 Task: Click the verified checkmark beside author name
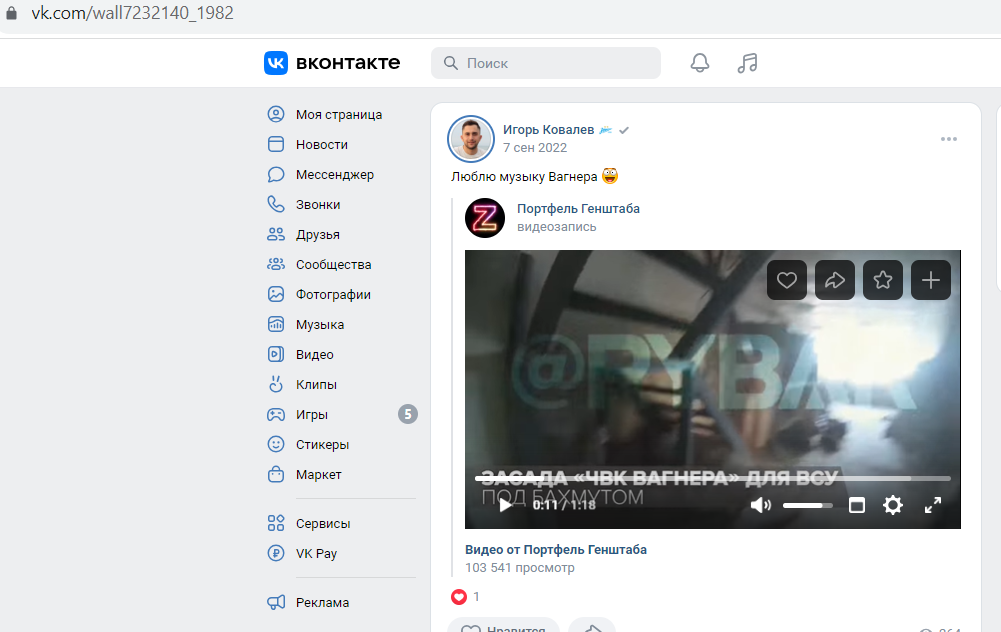tap(624, 130)
